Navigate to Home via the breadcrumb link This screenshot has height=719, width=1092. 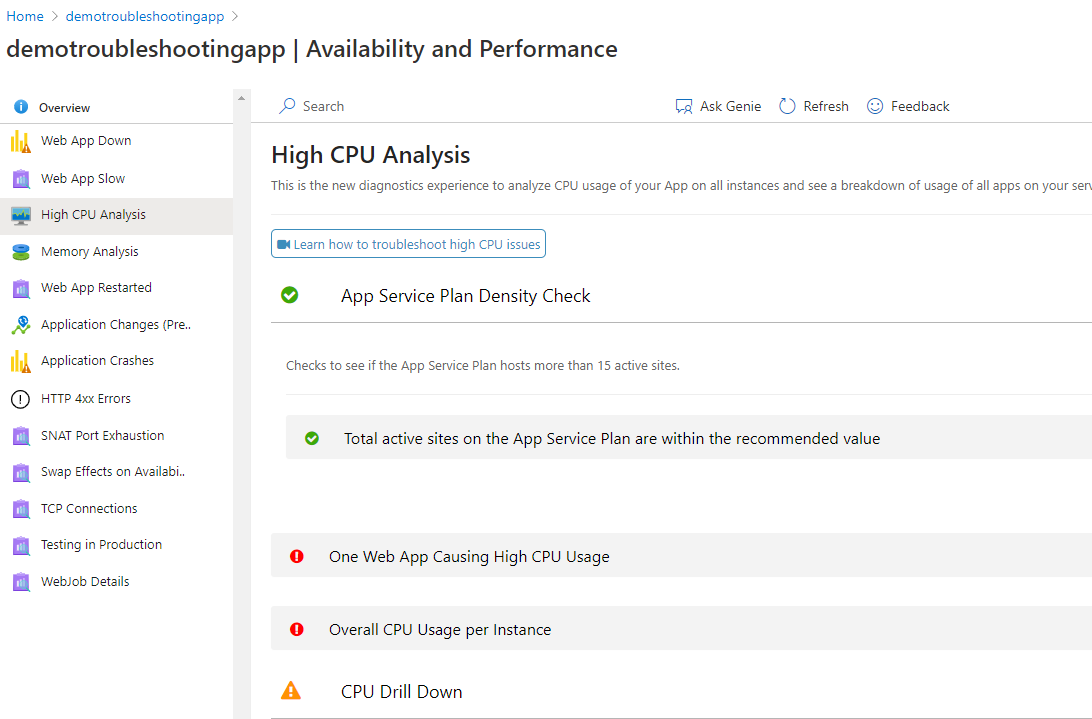(25, 15)
